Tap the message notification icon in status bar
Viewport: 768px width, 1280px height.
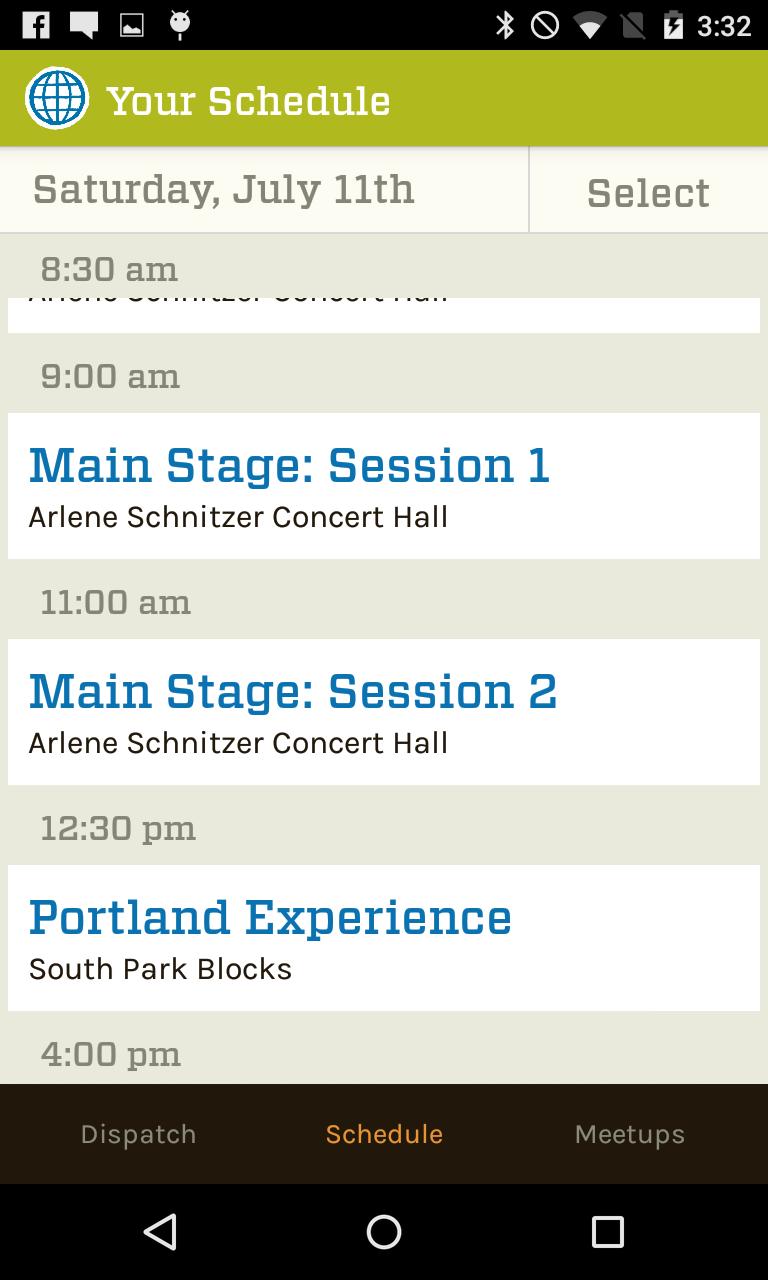84,25
